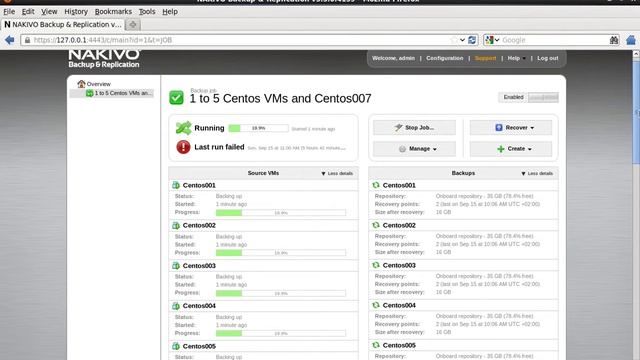Click the red Last run failed alert icon

click(183, 147)
